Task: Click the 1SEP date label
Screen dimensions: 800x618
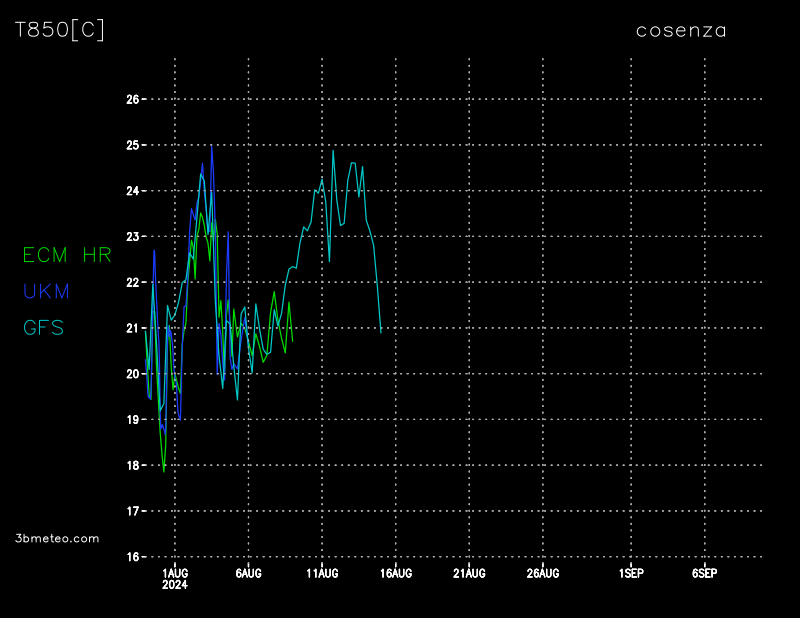Action: 631,573
